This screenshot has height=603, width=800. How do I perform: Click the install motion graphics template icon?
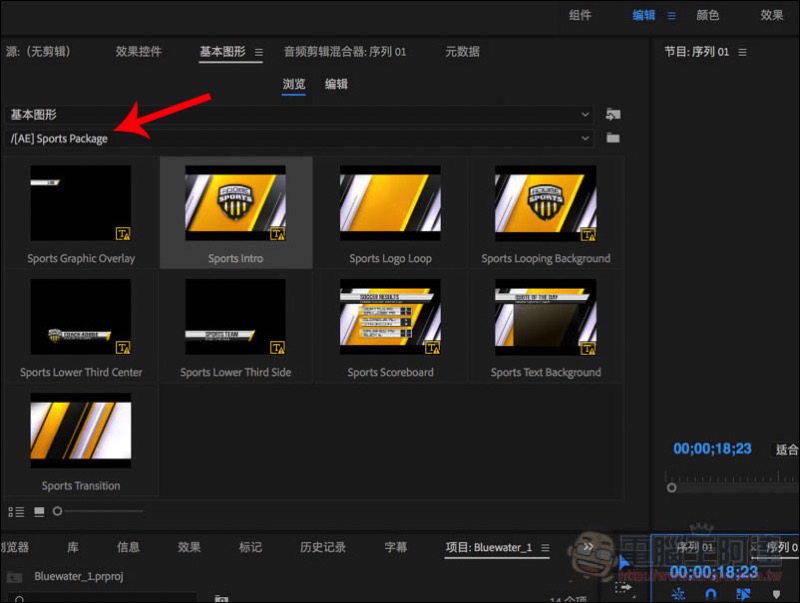click(x=613, y=114)
